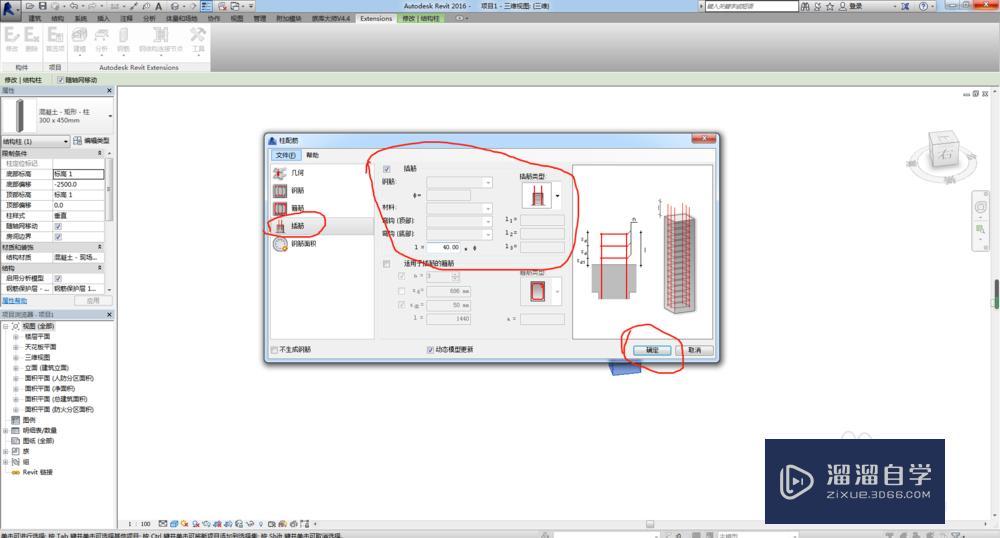1000x538 pixels.
Task: Toggle the 房间边界 checkbox in properties
Action: tap(58, 236)
